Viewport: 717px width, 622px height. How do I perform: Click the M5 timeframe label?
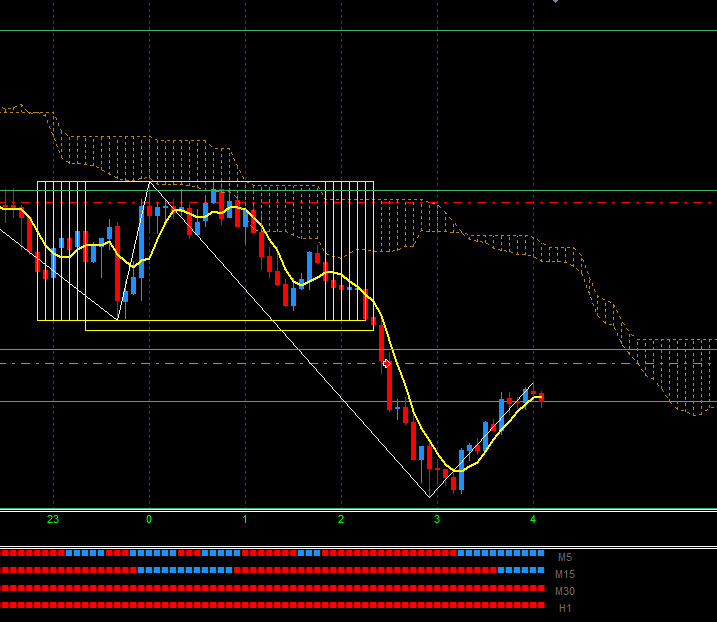[565, 557]
